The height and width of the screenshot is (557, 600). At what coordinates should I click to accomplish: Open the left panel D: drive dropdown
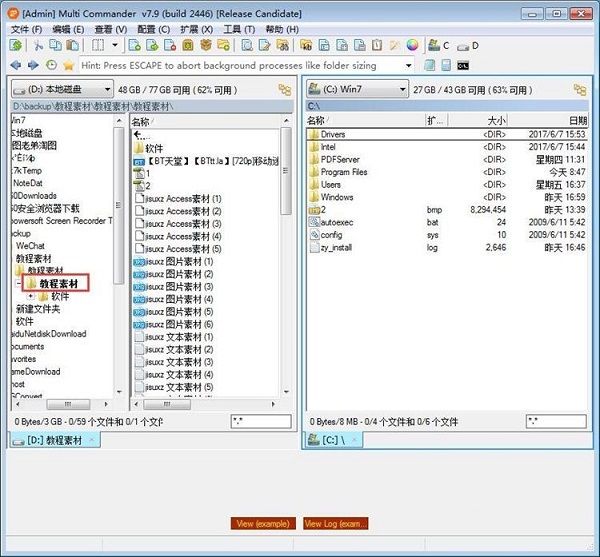pos(62,90)
